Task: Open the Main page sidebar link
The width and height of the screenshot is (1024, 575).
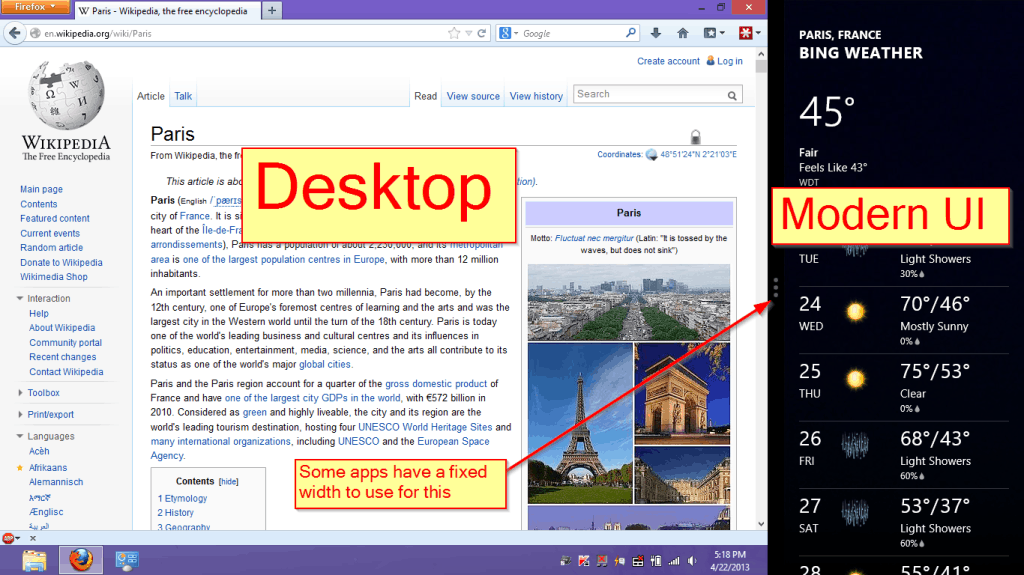Action: pos(41,189)
